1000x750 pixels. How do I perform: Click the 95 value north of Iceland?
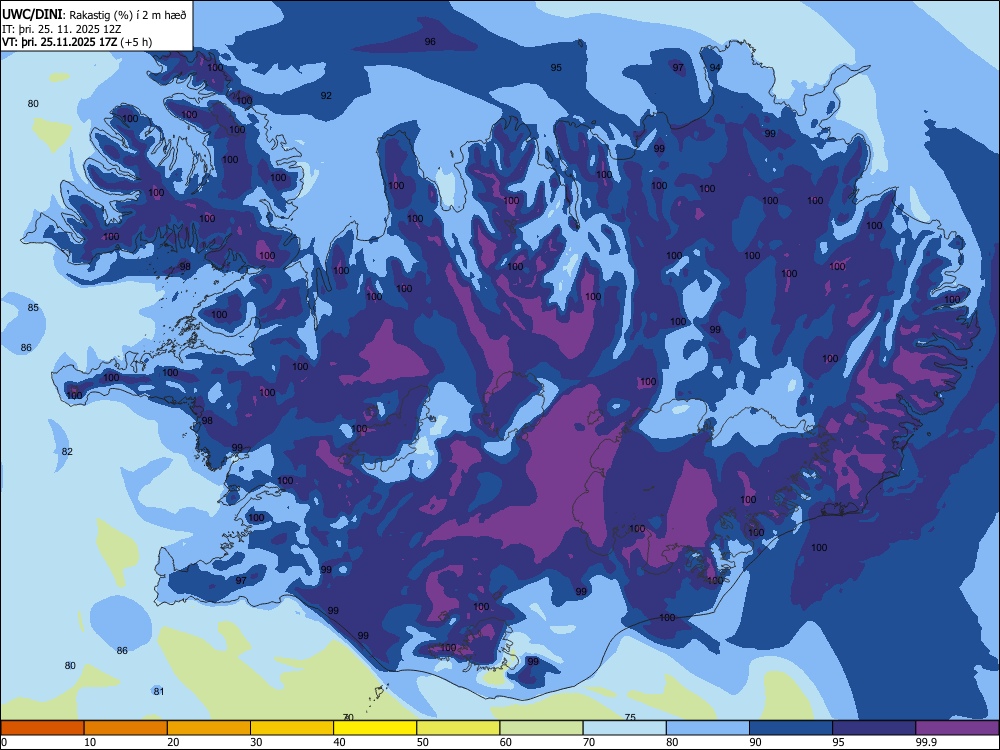pos(556,68)
